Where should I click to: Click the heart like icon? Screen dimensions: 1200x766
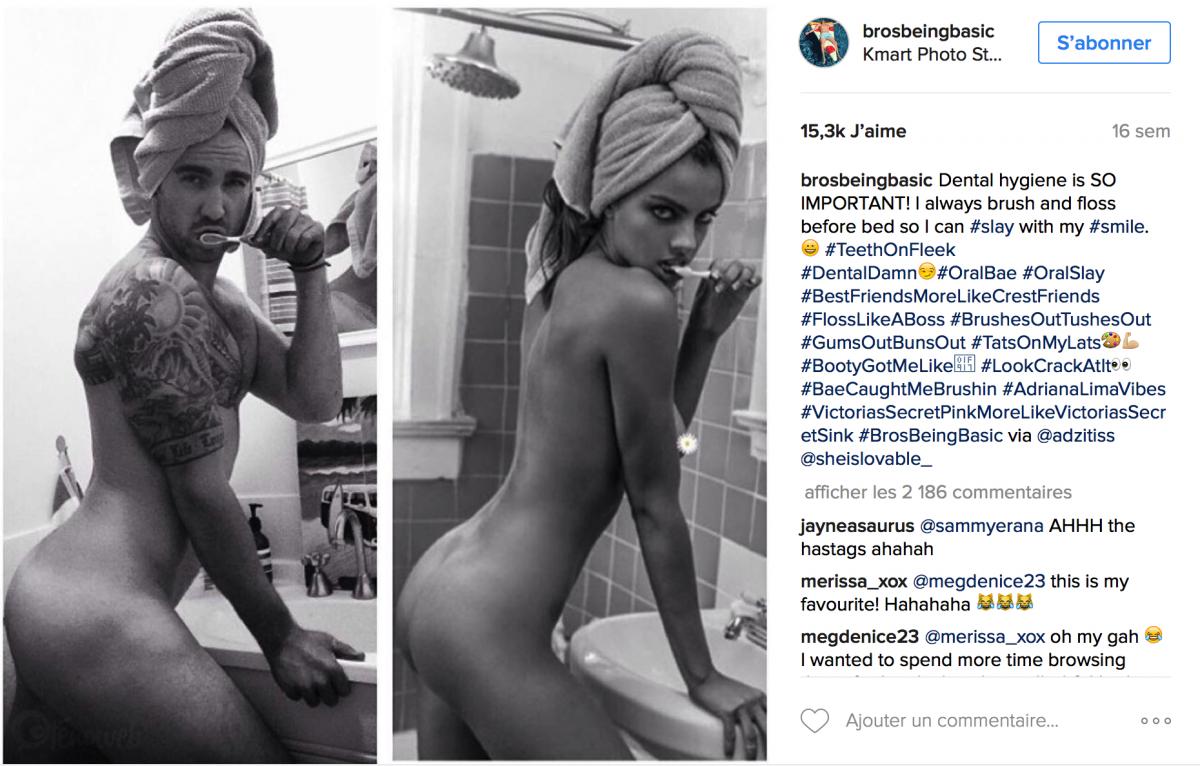click(x=816, y=721)
